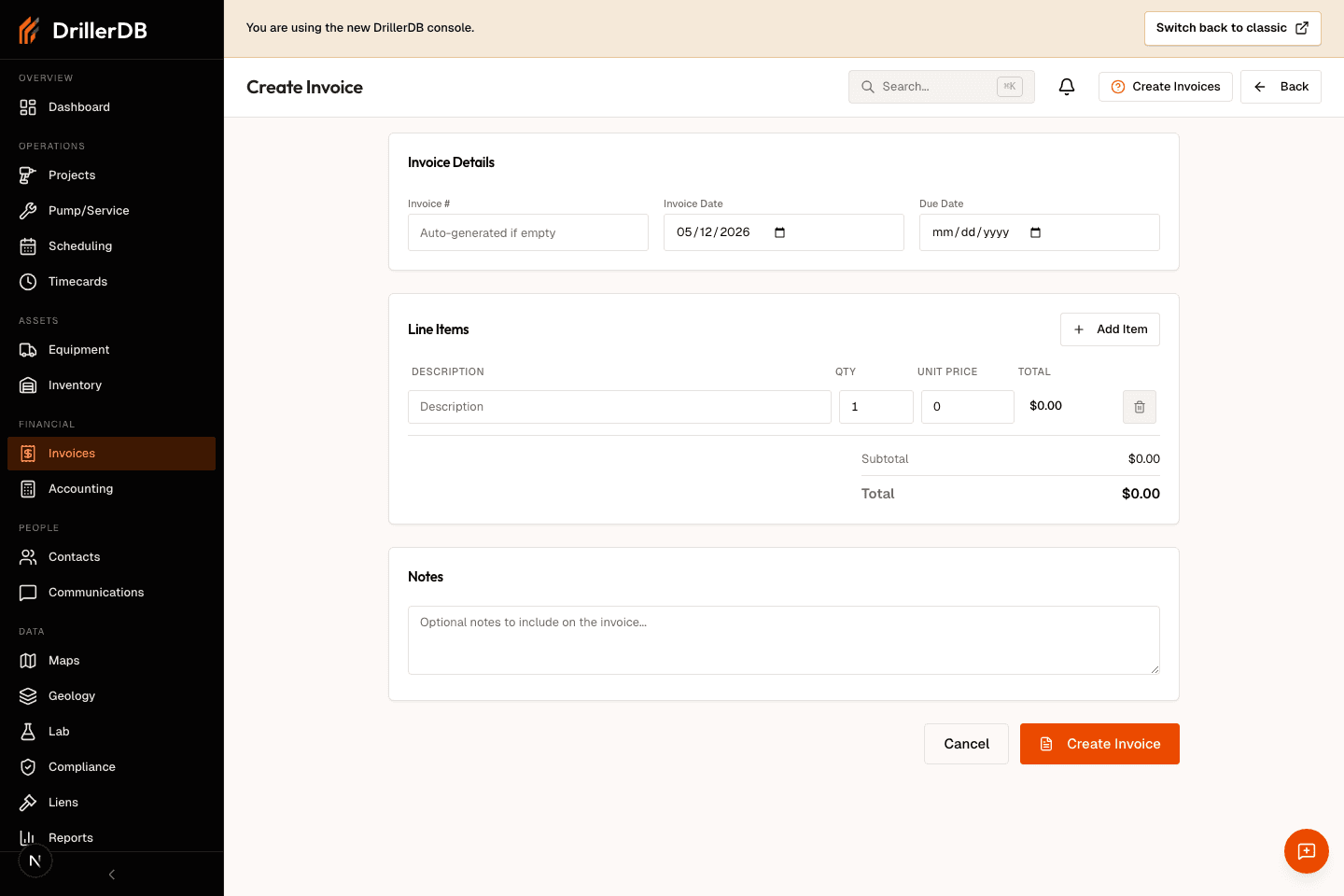The width and height of the screenshot is (1344, 896).
Task: Go to Projects section
Action: coord(112,175)
